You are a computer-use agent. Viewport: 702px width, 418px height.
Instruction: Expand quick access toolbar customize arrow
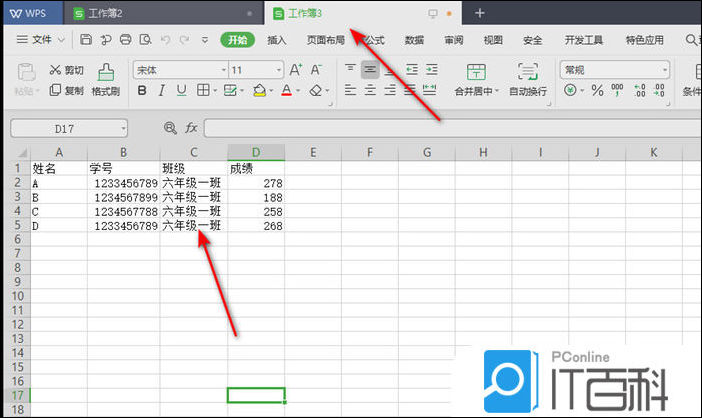(x=205, y=40)
